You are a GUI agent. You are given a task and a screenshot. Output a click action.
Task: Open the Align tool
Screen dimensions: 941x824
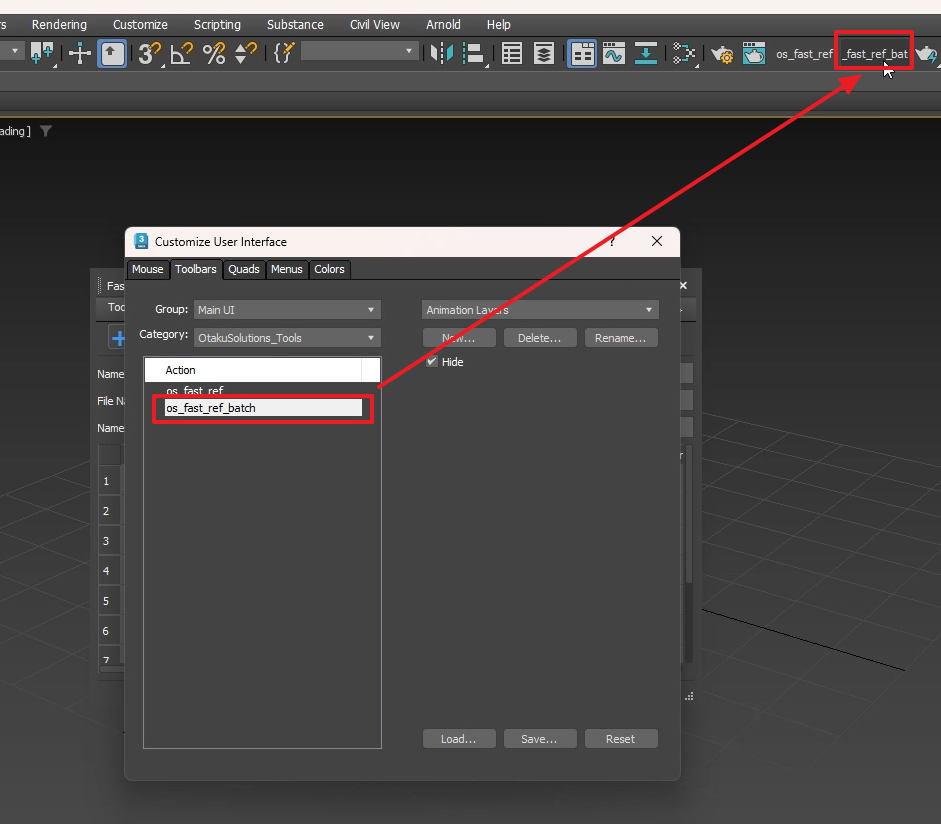(474, 54)
